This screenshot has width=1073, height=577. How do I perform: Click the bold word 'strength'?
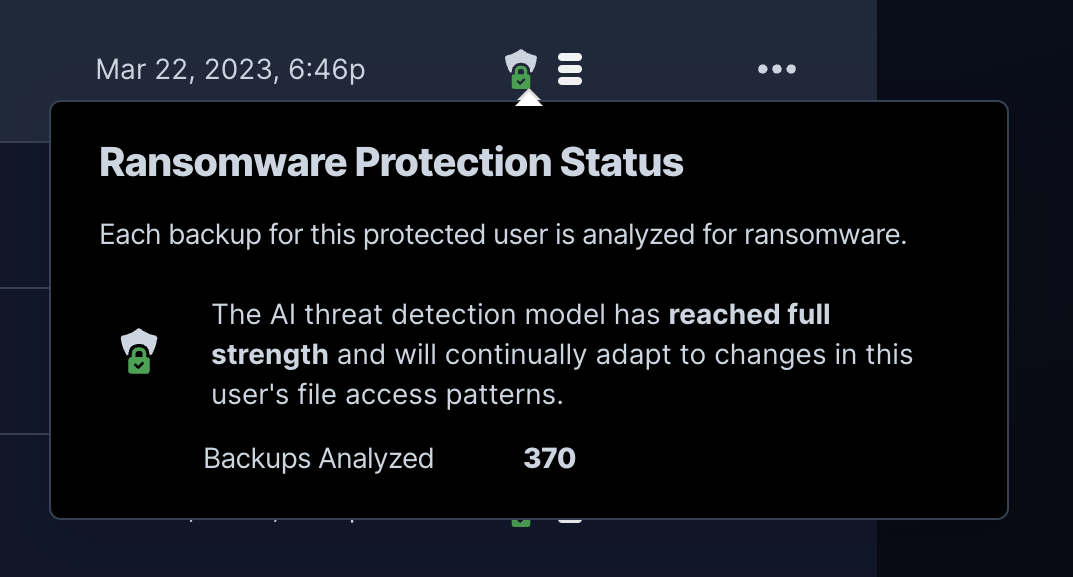(x=270, y=355)
